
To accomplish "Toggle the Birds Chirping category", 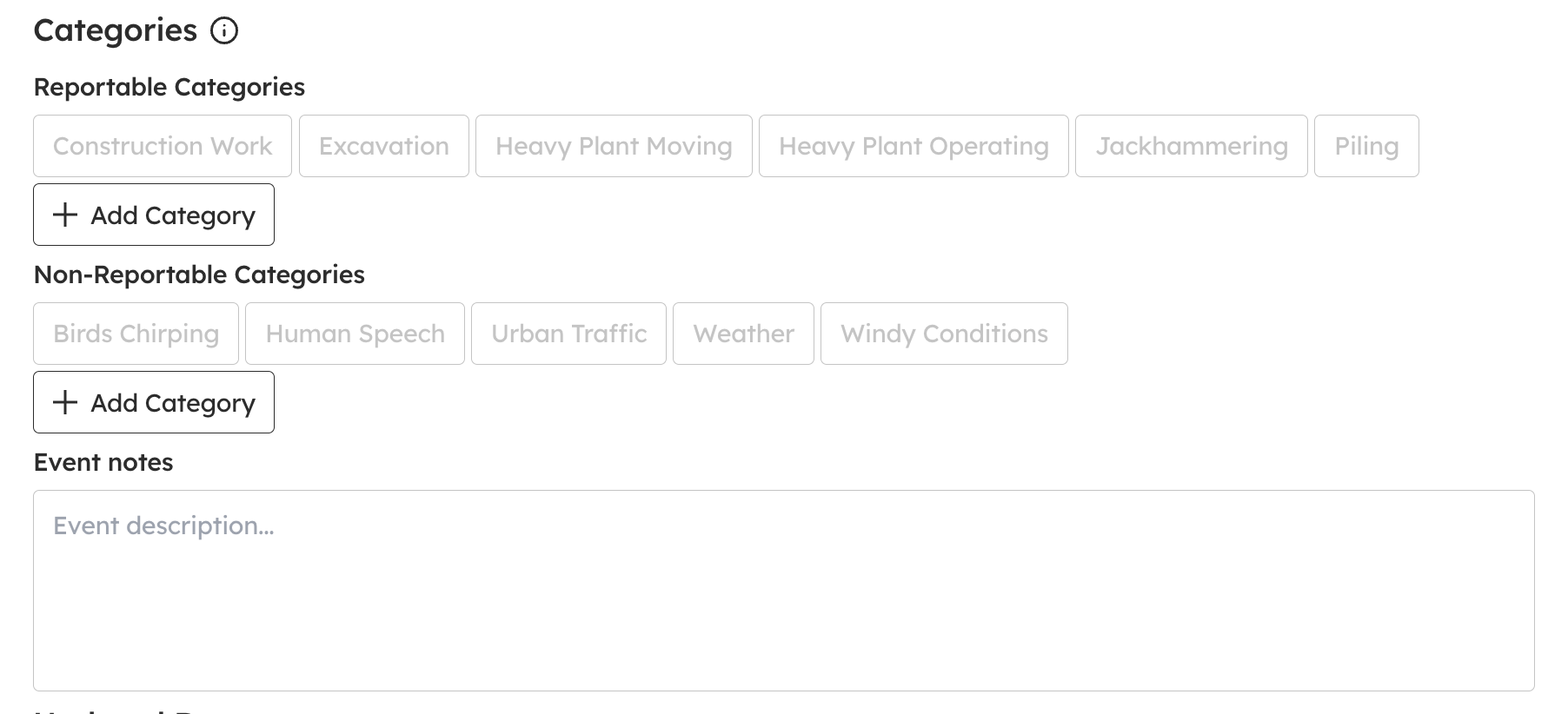I will 136,334.
